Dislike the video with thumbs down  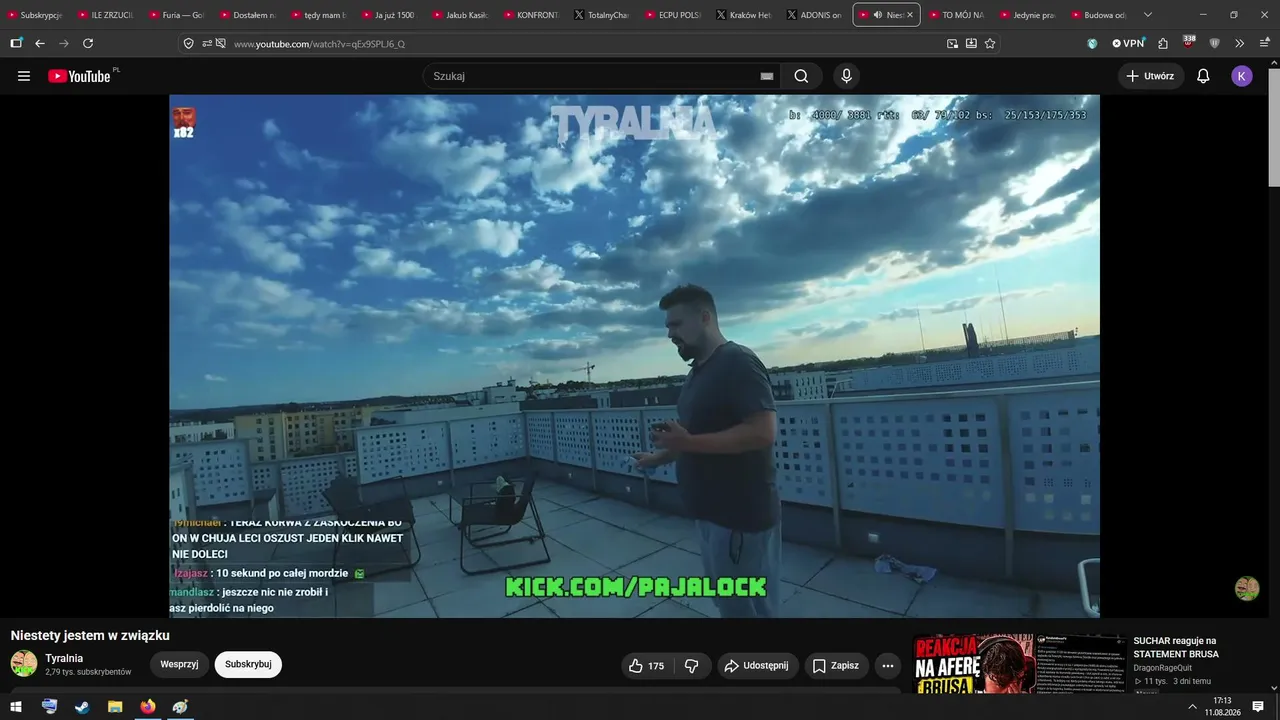click(x=692, y=666)
